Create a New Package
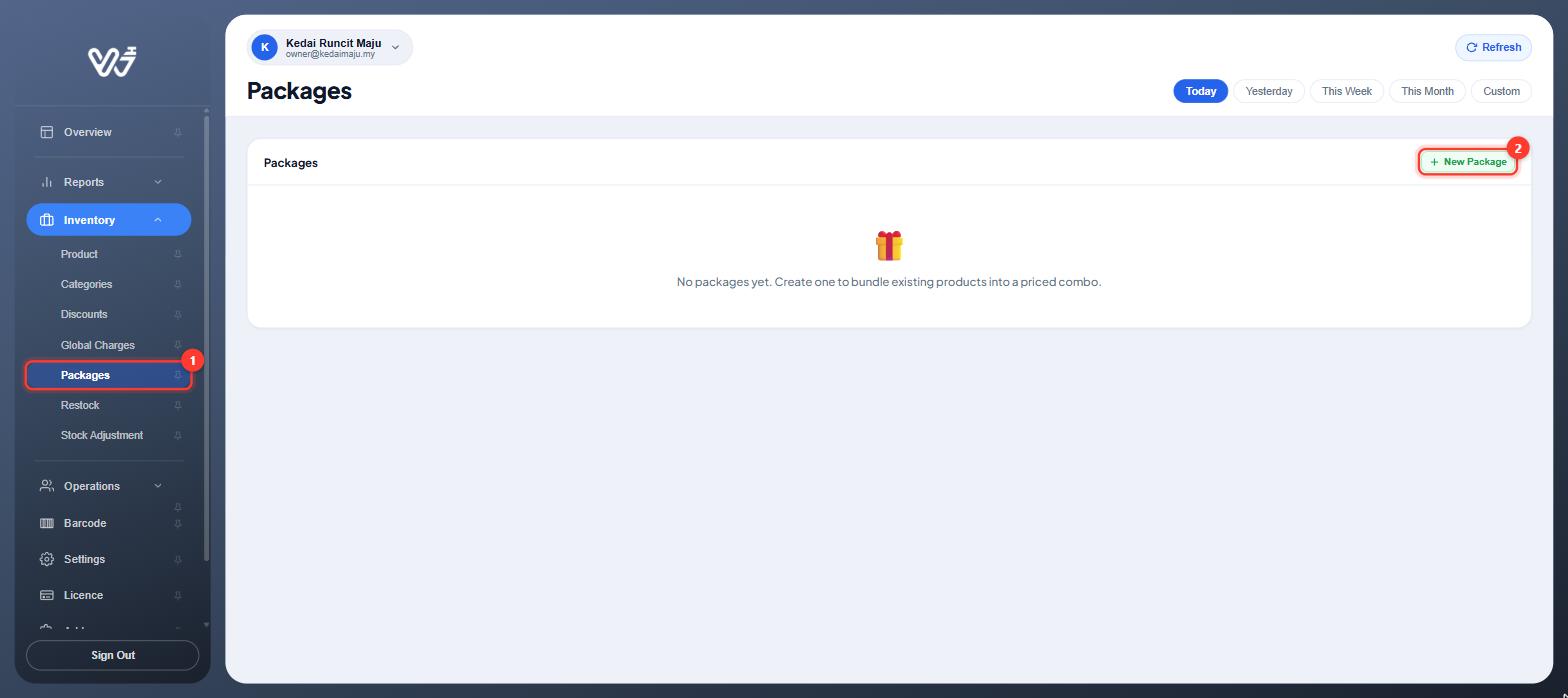The width and height of the screenshot is (1568, 698). (1468, 162)
